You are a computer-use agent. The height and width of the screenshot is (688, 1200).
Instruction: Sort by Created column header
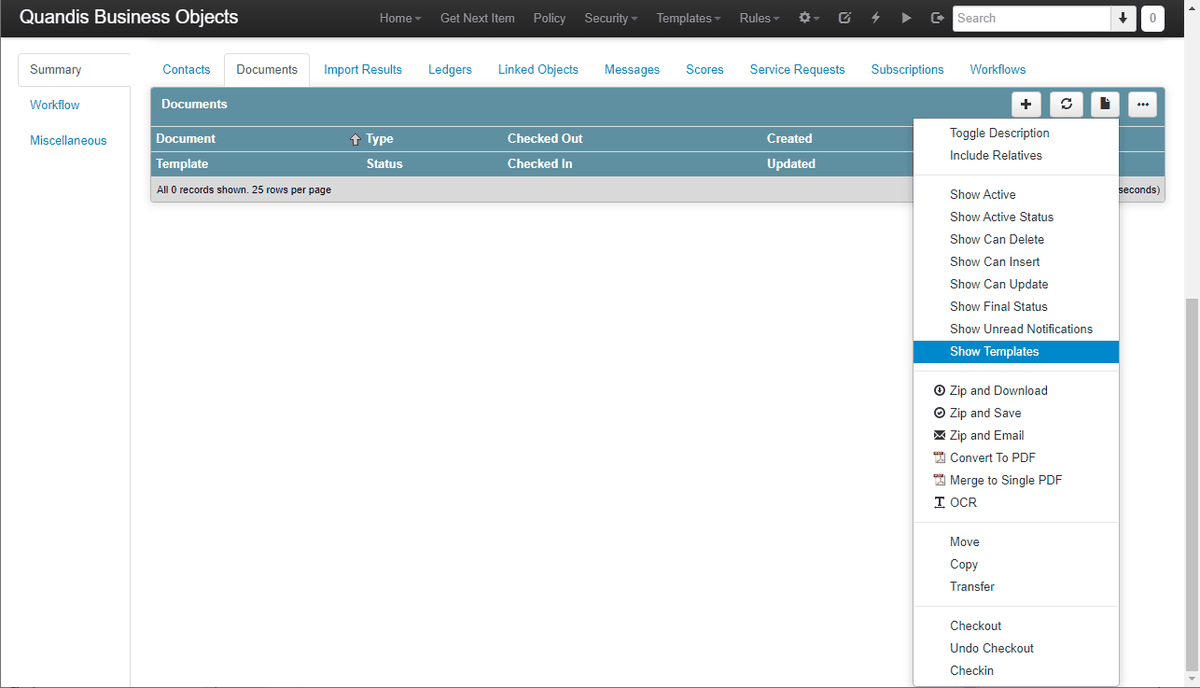pyautogui.click(x=789, y=139)
